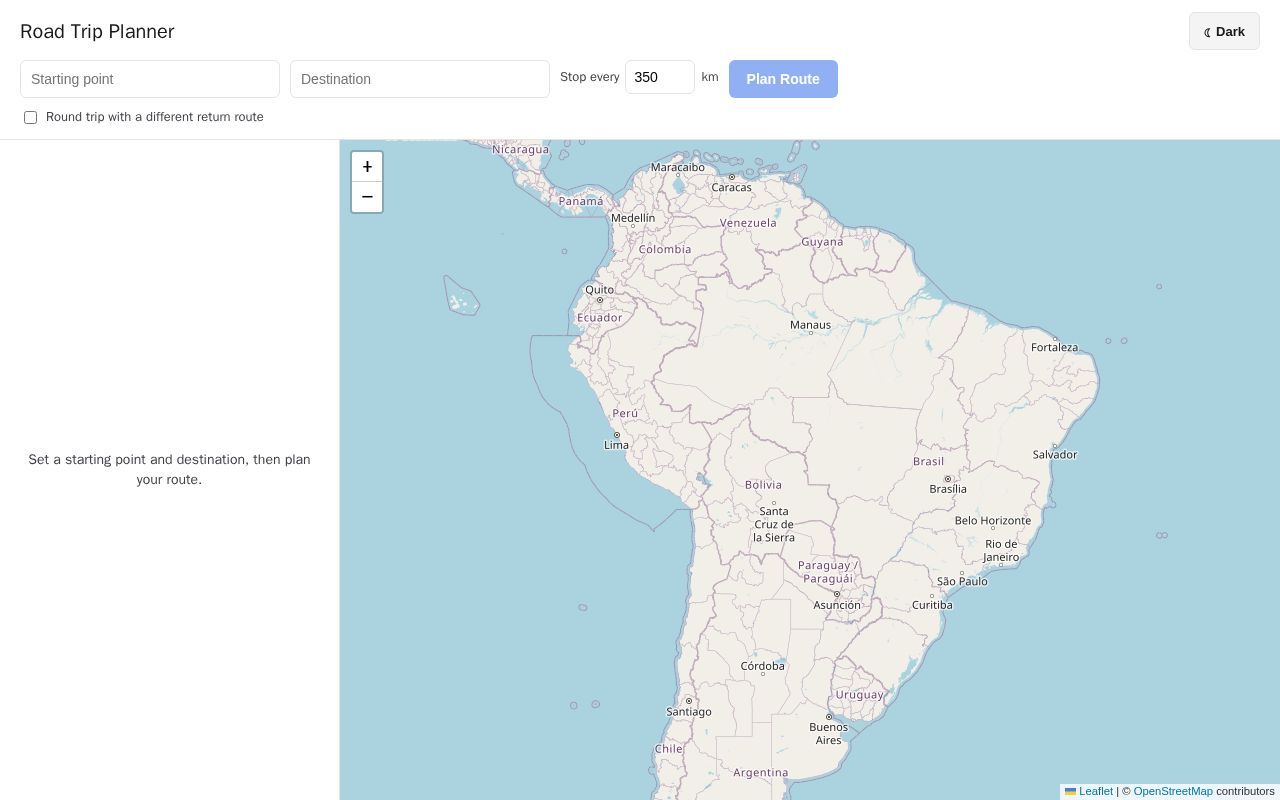The height and width of the screenshot is (800, 1280).
Task: Click the Argentina country label
Action: coord(761,772)
